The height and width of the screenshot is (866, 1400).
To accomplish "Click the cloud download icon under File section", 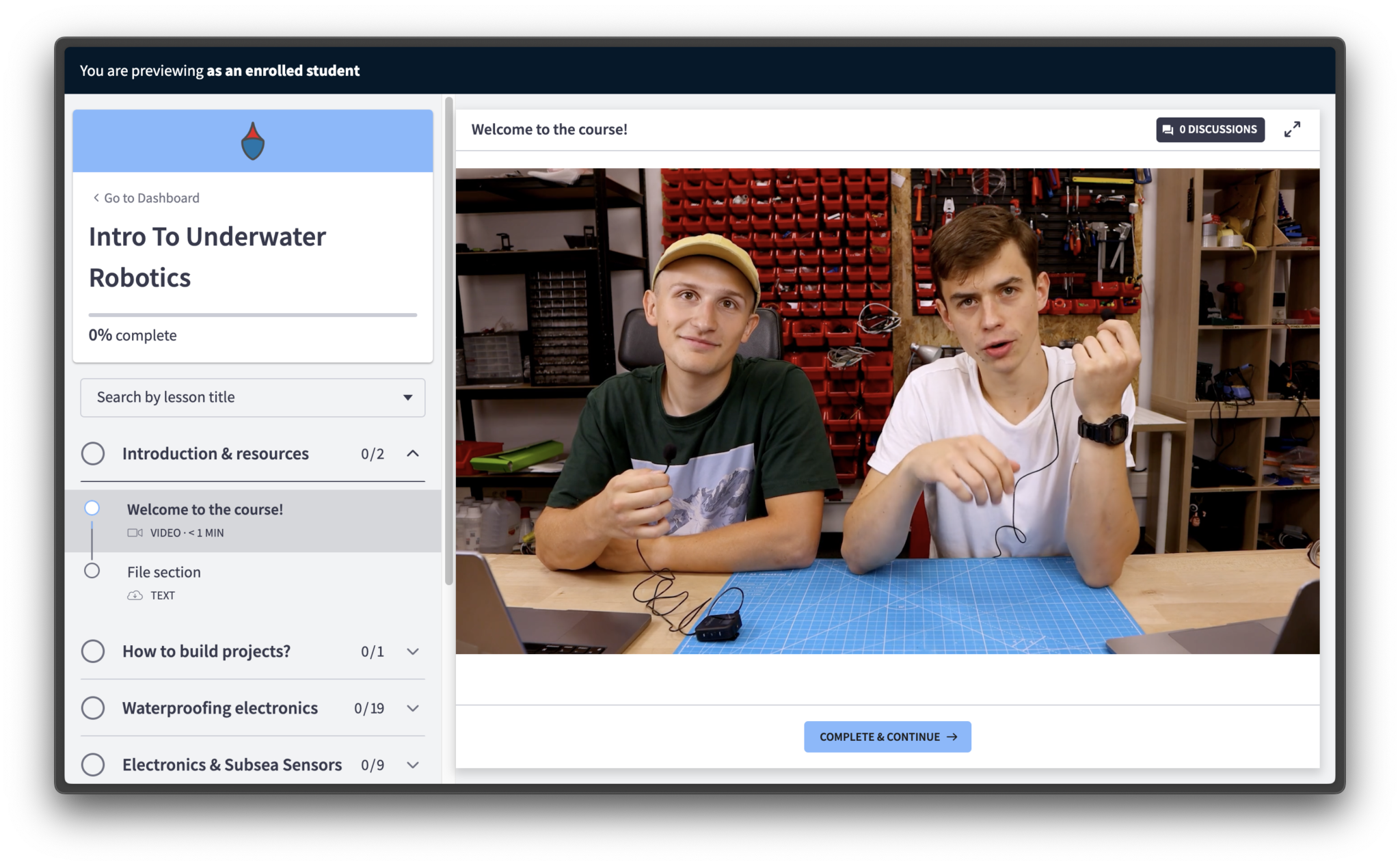I will coord(135,595).
